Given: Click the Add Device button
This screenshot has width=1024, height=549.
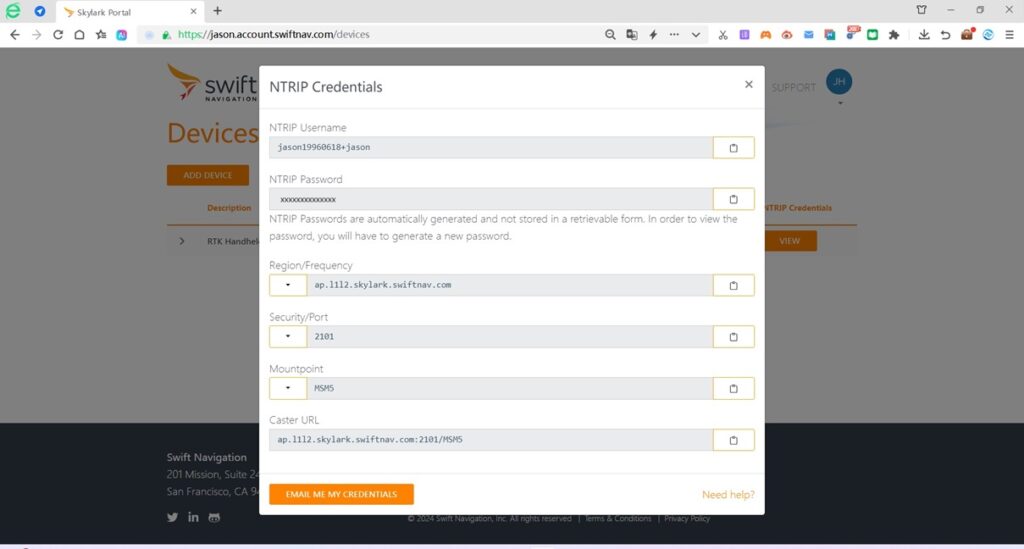Looking at the screenshot, I should coord(208,175).
